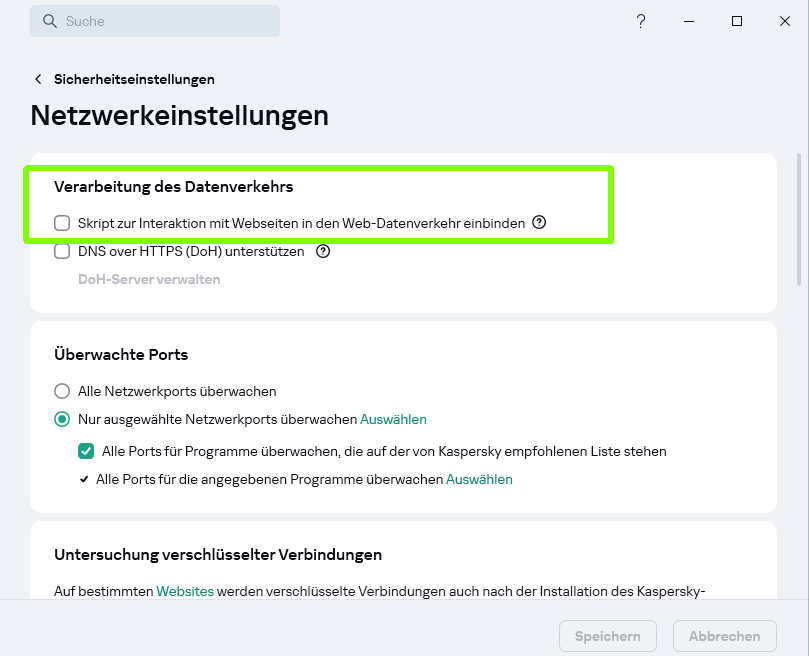Click Untersuchung verschlüsselter Verbindungen heading

pos(218,554)
